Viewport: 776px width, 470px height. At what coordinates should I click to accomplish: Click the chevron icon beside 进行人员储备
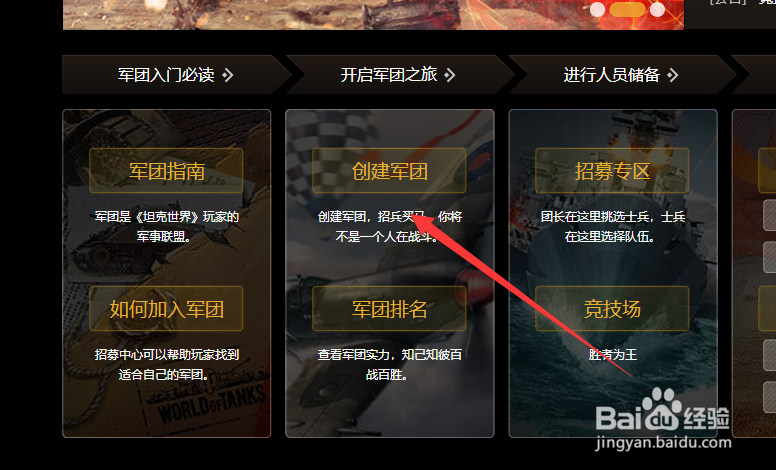tap(672, 75)
